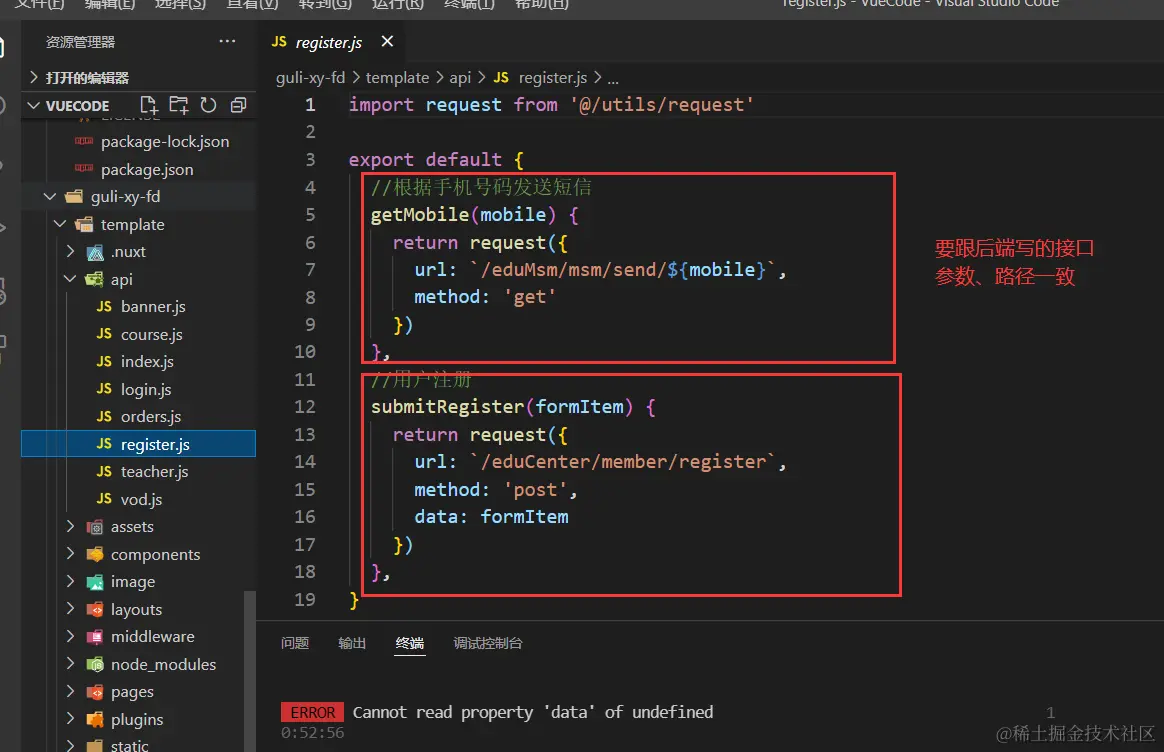Click the template breadcrumb segment
The image size is (1164, 752).
(x=397, y=77)
